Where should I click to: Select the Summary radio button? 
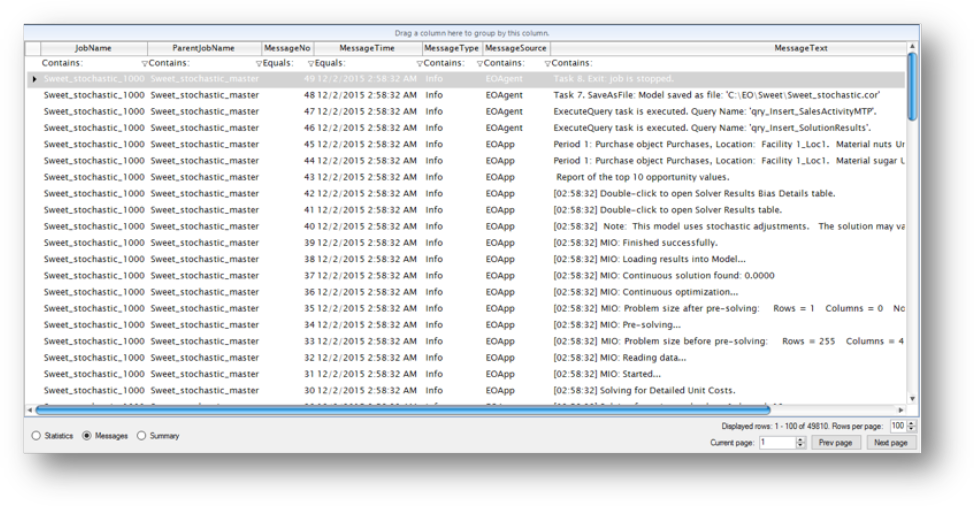[141, 436]
